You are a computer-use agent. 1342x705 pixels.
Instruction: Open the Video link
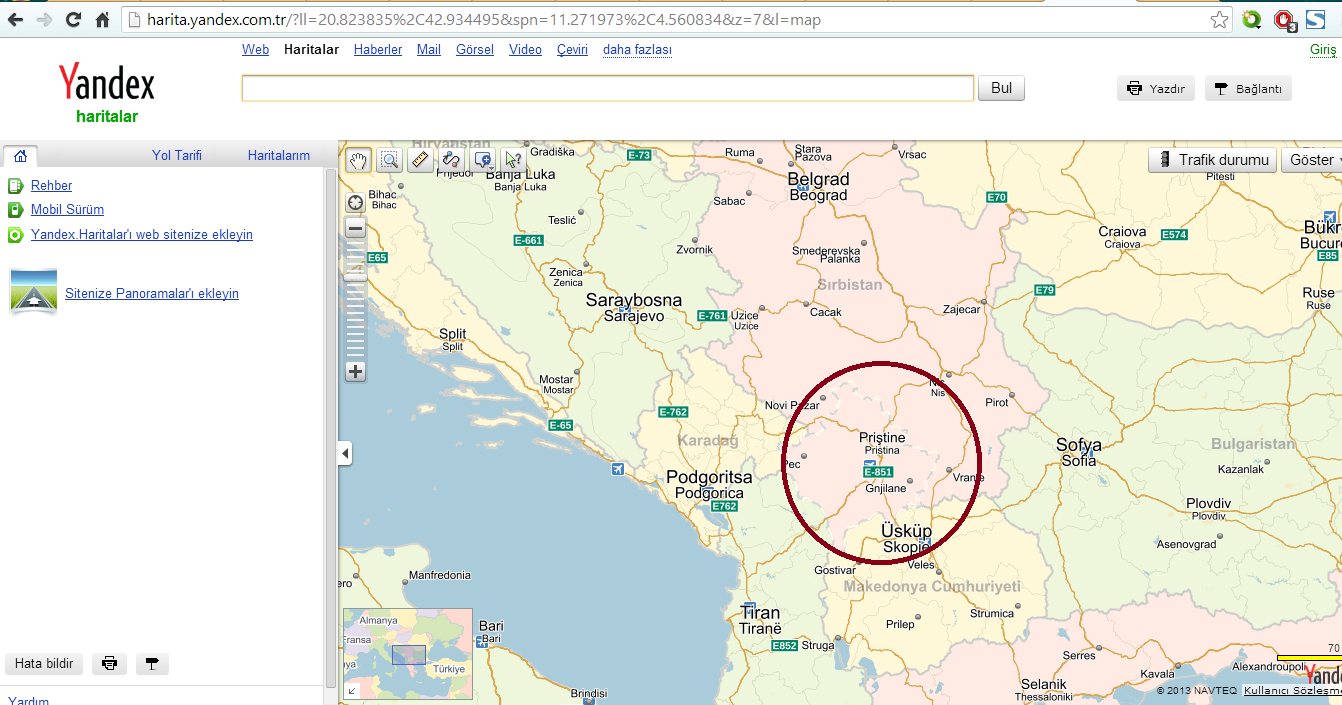(525, 49)
